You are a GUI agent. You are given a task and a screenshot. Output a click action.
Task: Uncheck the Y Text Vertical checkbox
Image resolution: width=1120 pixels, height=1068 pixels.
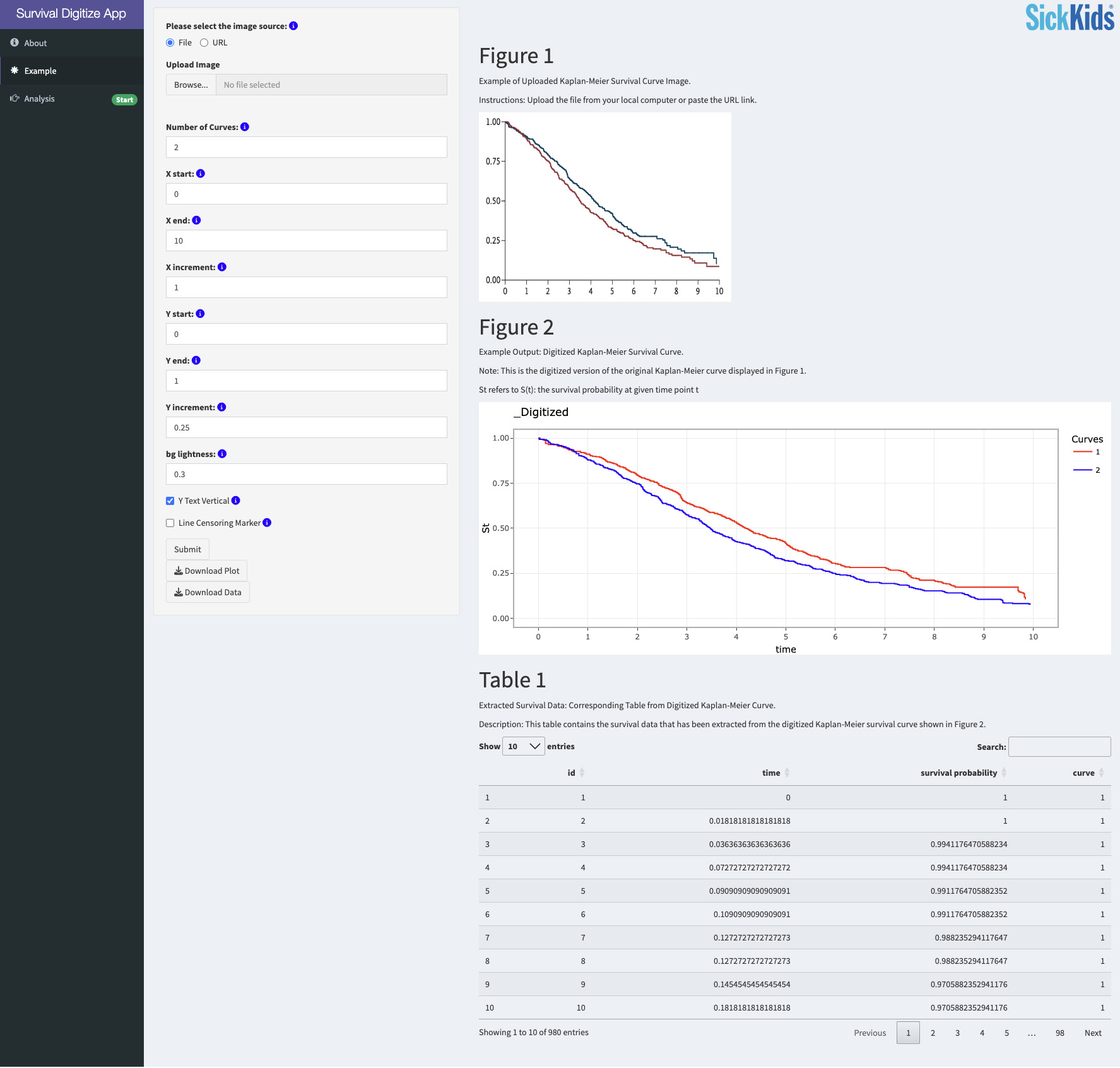170,501
